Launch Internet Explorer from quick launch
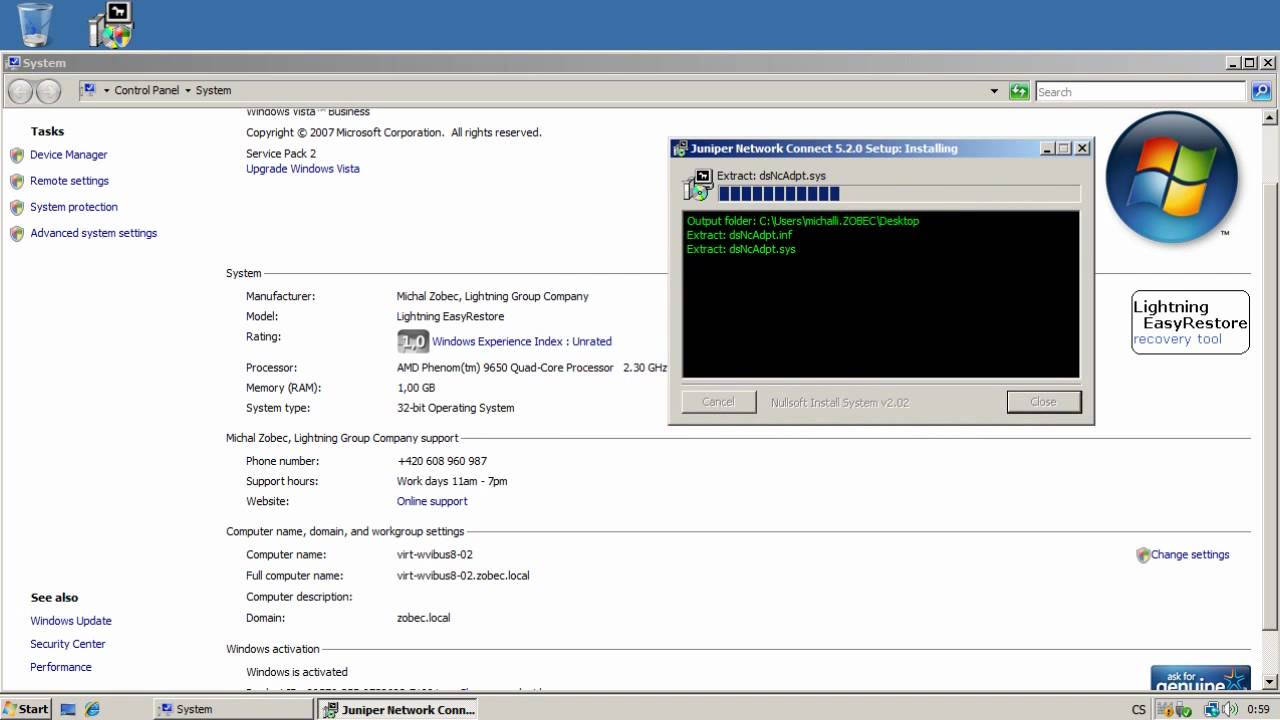This screenshot has width=1280, height=720. coord(92,709)
